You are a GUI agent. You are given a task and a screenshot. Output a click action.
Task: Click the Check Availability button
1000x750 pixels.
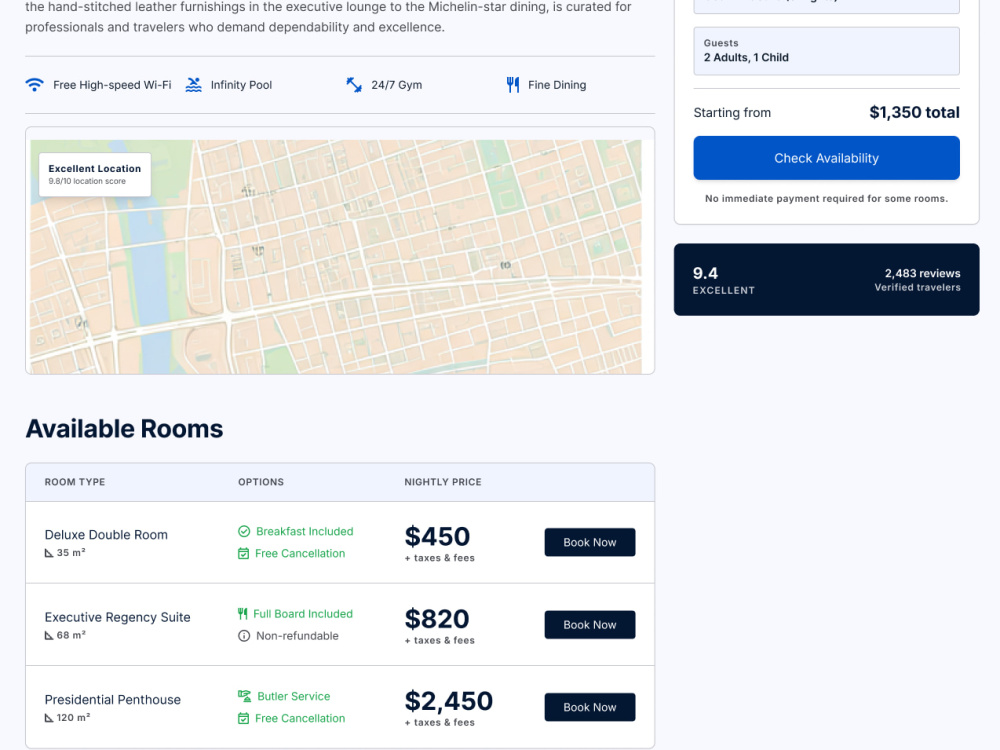coord(826,158)
